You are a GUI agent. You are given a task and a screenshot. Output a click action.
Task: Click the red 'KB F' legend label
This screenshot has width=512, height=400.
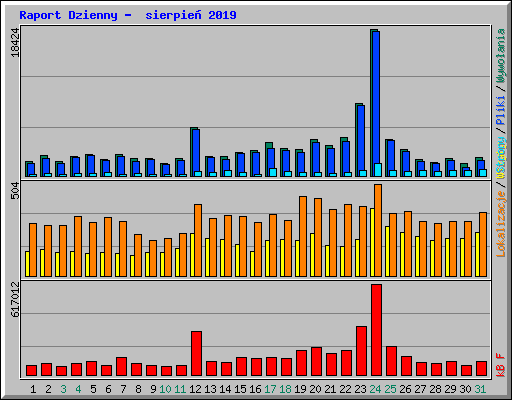pos(501,365)
